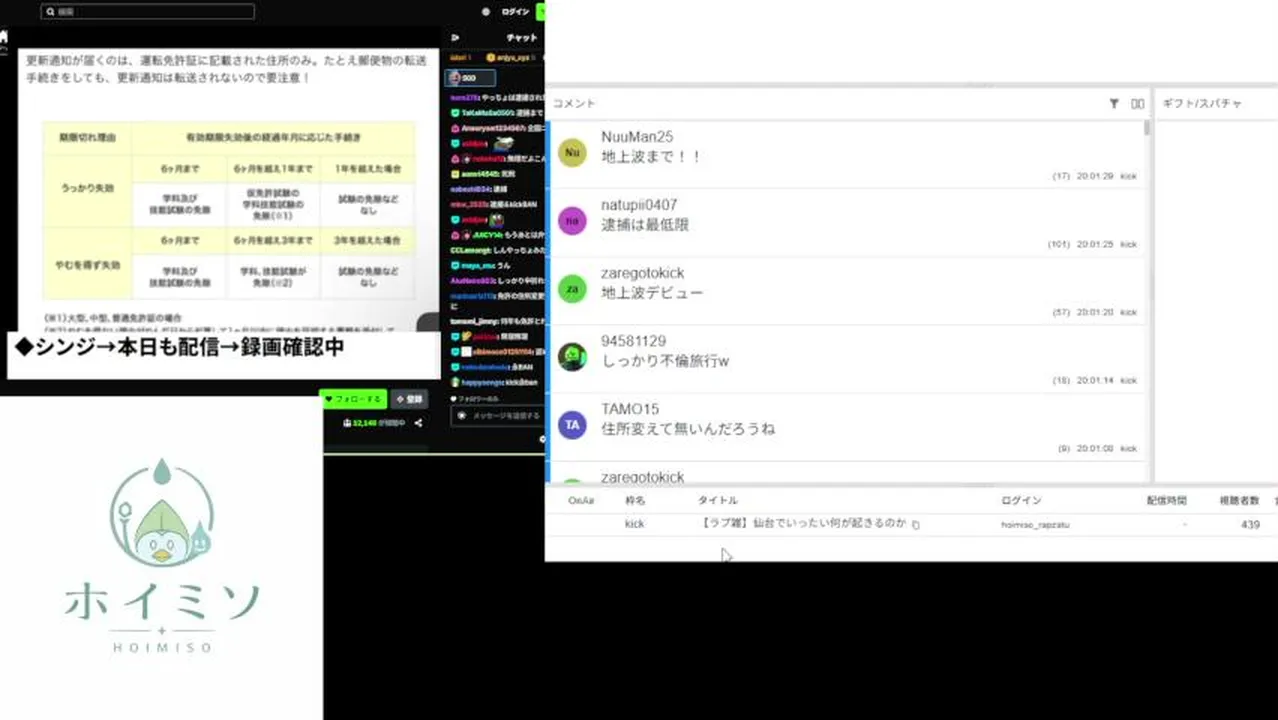The height and width of the screenshot is (720, 1278).
Task: Click the copy icon next to the stream title
Action: [916, 524]
